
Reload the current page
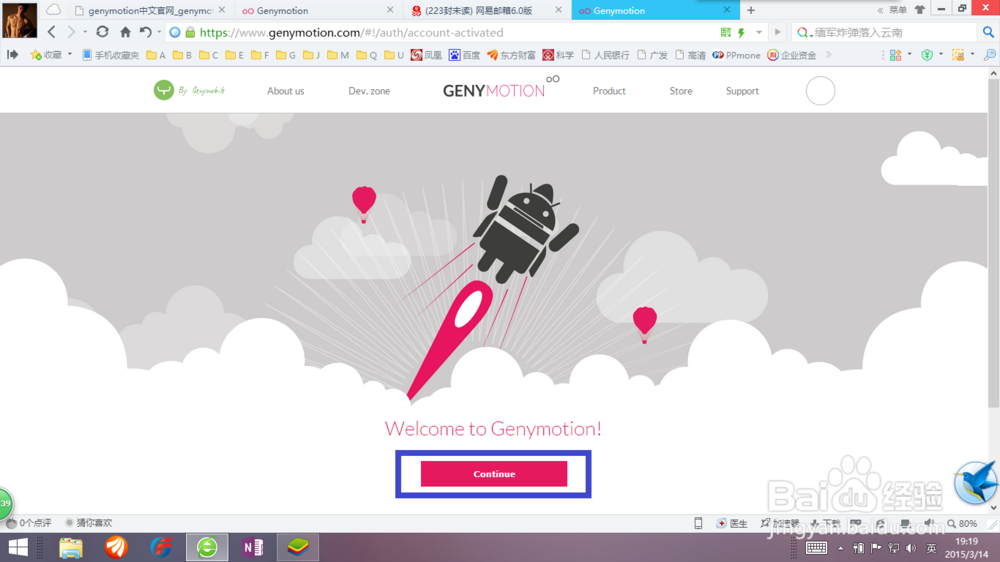tap(102, 32)
